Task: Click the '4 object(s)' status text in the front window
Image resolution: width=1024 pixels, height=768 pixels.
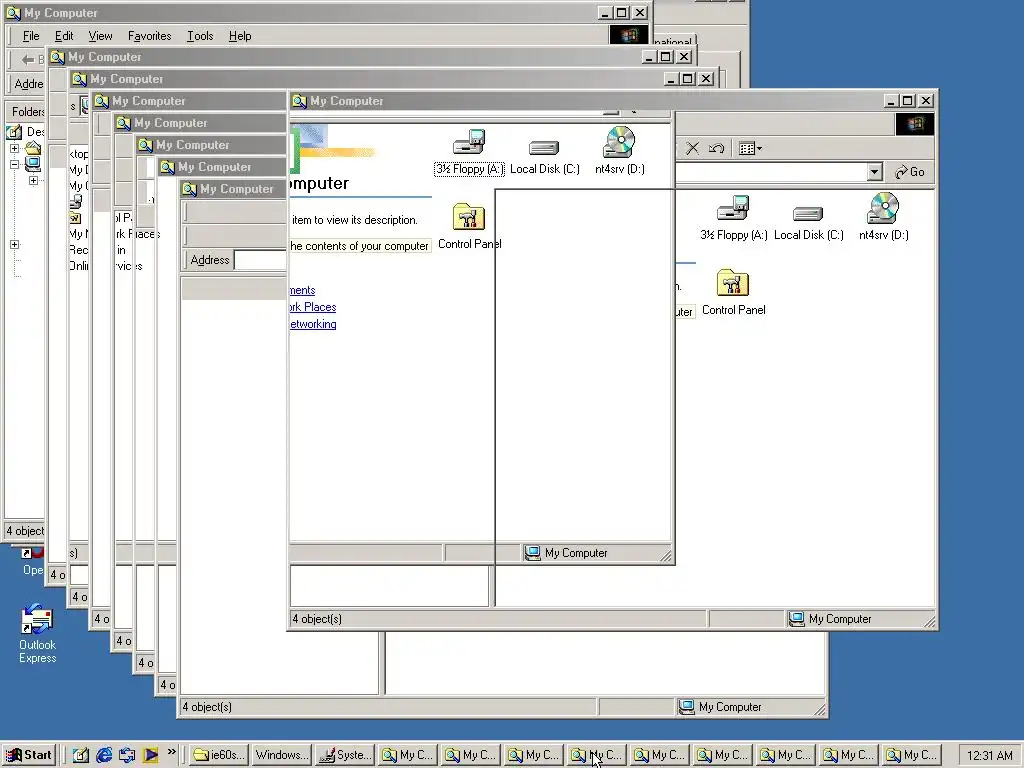Action: [x=317, y=618]
